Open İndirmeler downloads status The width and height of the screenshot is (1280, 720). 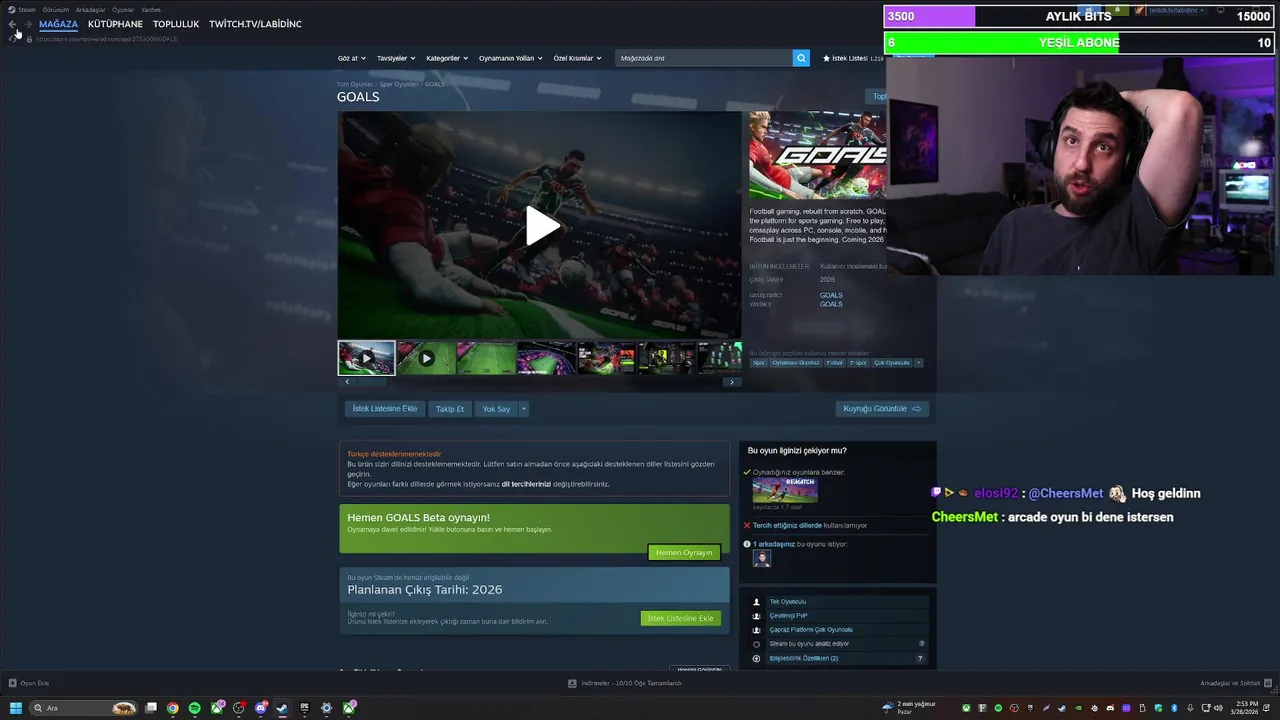pos(625,683)
